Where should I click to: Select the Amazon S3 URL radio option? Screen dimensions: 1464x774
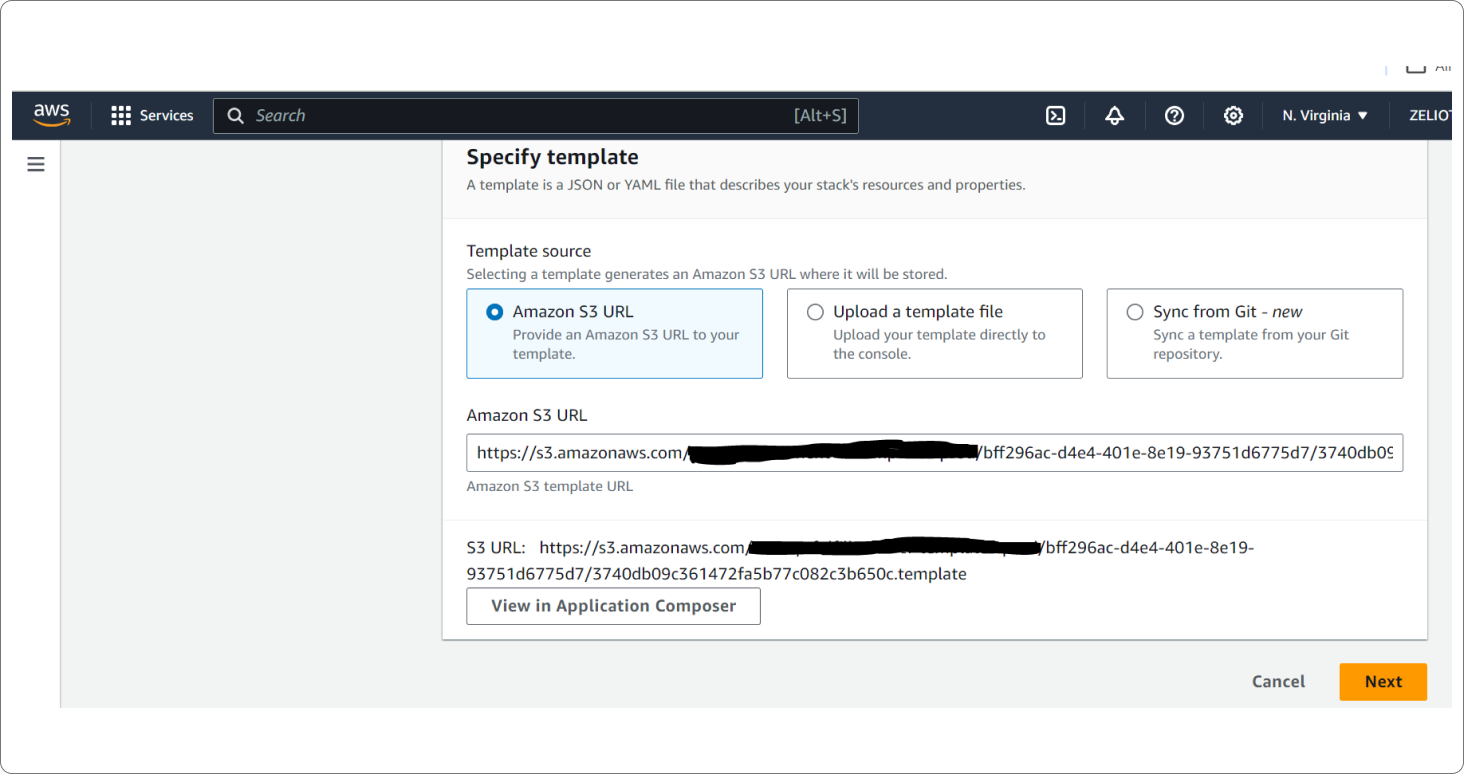(x=494, y=312)
